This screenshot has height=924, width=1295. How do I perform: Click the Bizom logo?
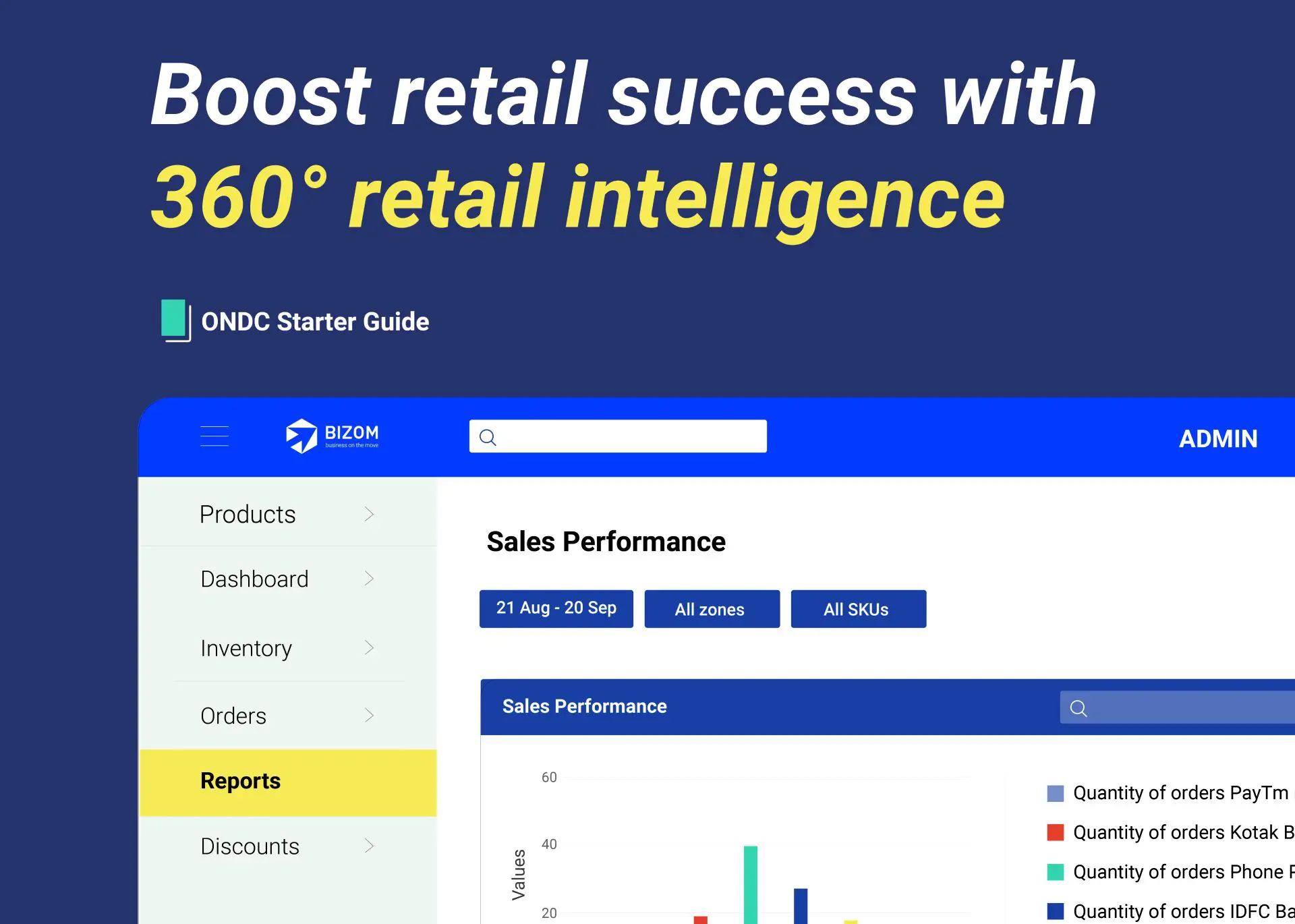click(332, 436)
